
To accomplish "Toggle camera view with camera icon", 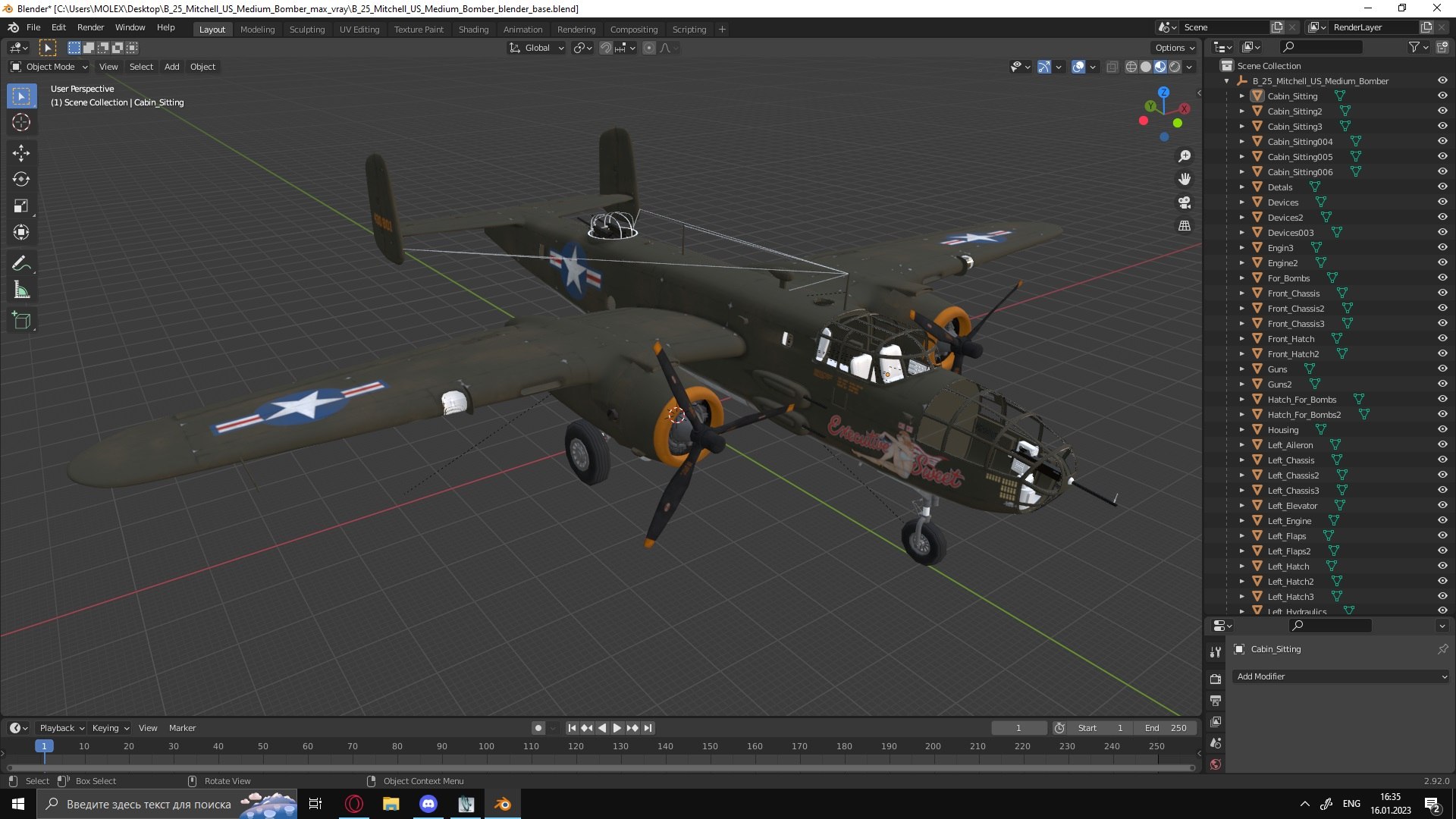I will point(1185,203).
